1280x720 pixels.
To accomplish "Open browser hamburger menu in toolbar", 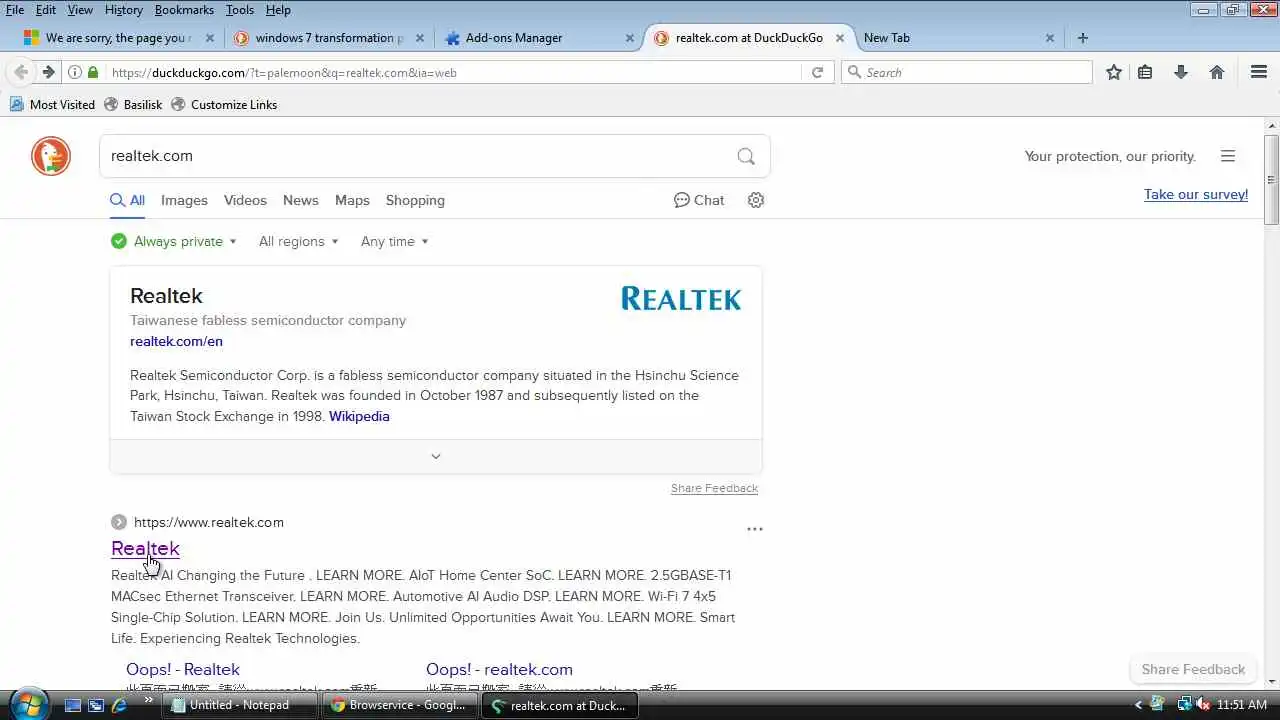I will pyautogui.click(x=1259, y=72).
